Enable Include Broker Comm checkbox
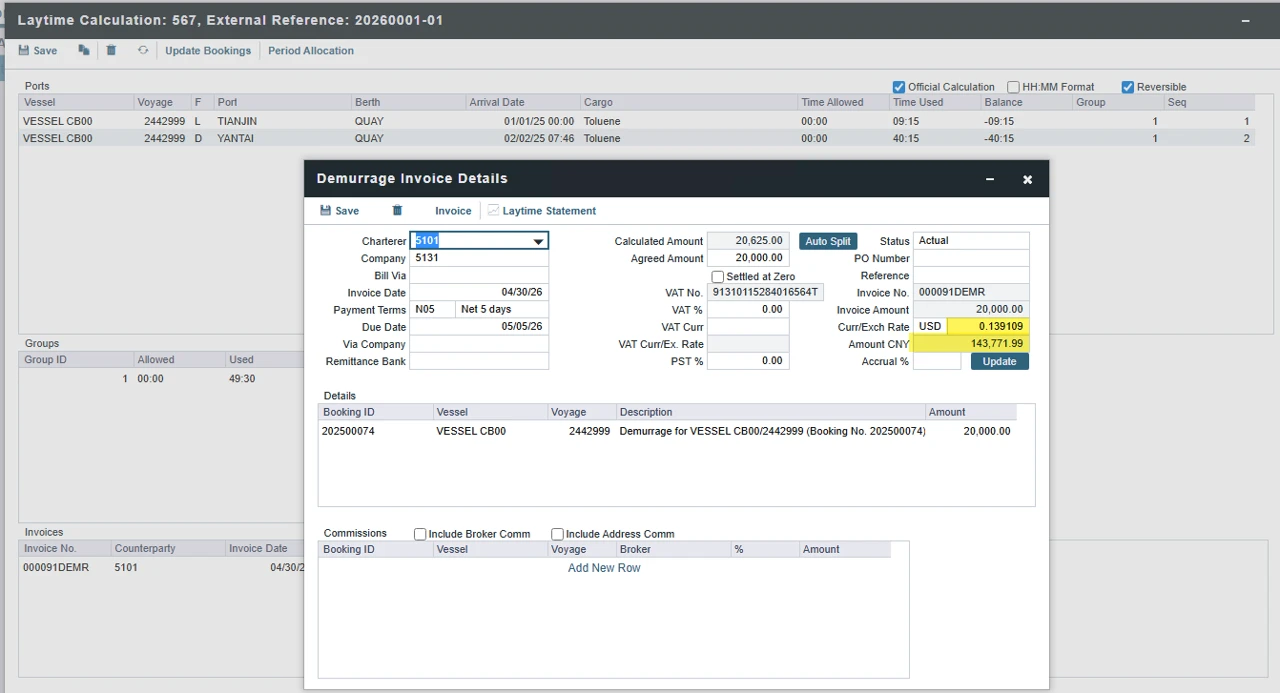Screen dimensions: 1280x693 [x=420, y=534]
